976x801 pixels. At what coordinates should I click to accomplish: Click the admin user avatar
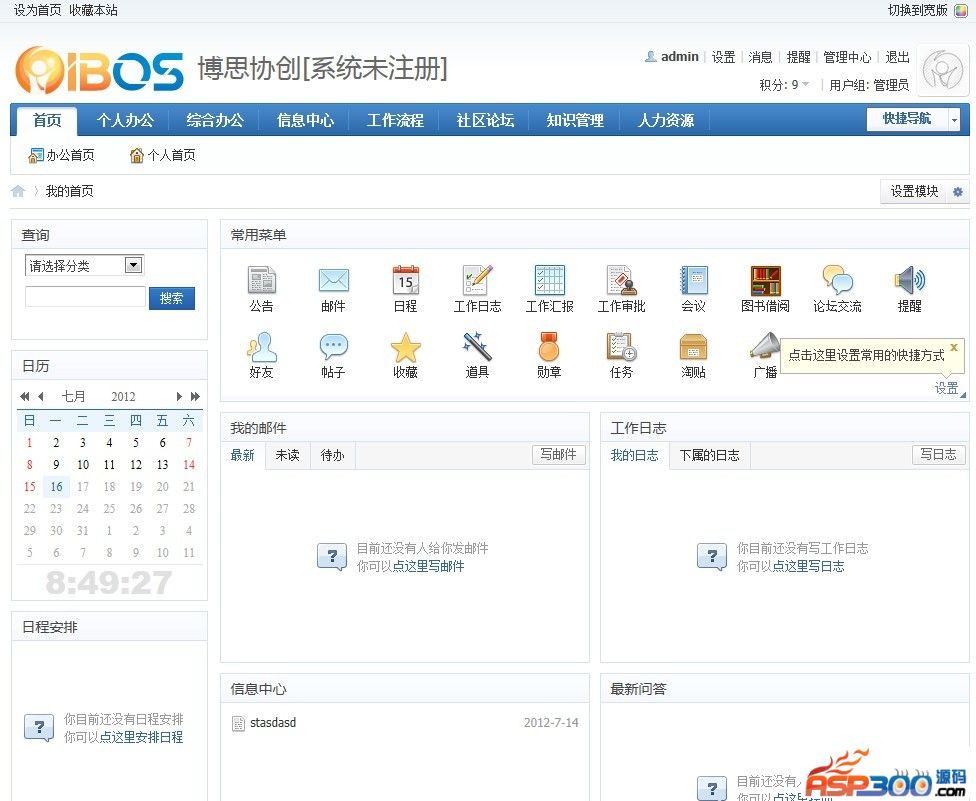click(942, 70)
